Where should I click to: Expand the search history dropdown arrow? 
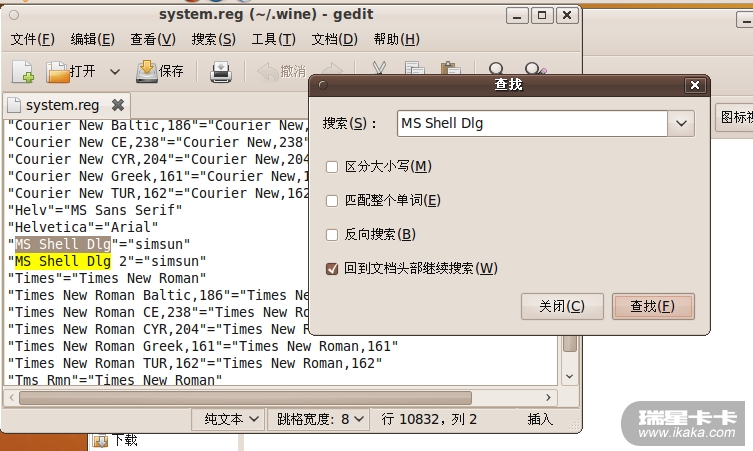point(681,123)
